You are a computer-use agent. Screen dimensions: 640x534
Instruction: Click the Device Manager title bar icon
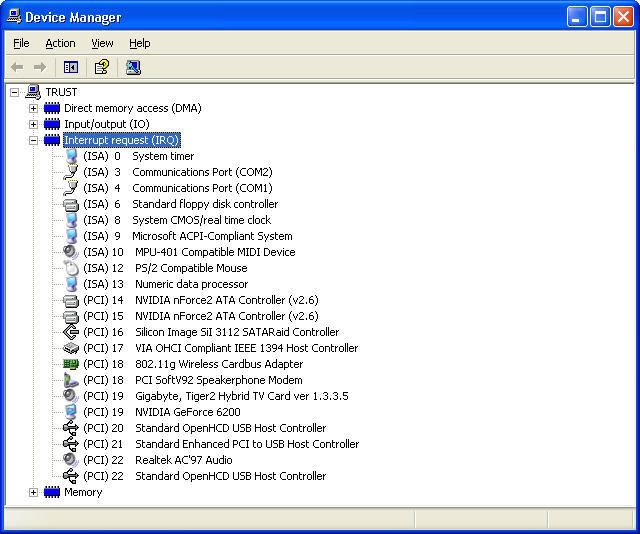13,16
